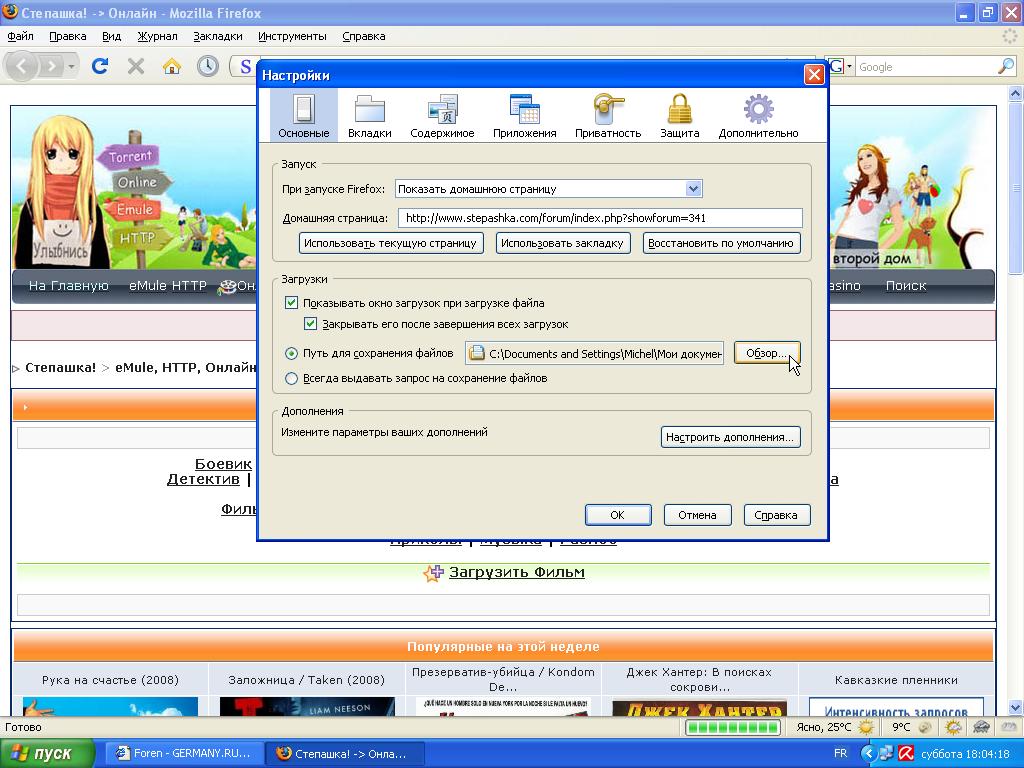This screenshot has width=1024, height=768.
Task: Click the На Главную navigation link
Action: tap(69, 285)
